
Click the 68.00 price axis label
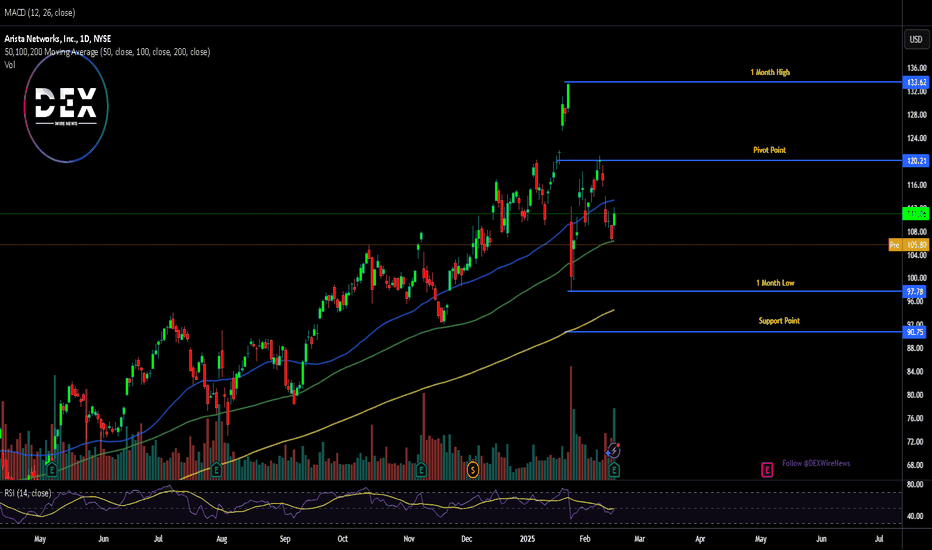click(917, 465)
